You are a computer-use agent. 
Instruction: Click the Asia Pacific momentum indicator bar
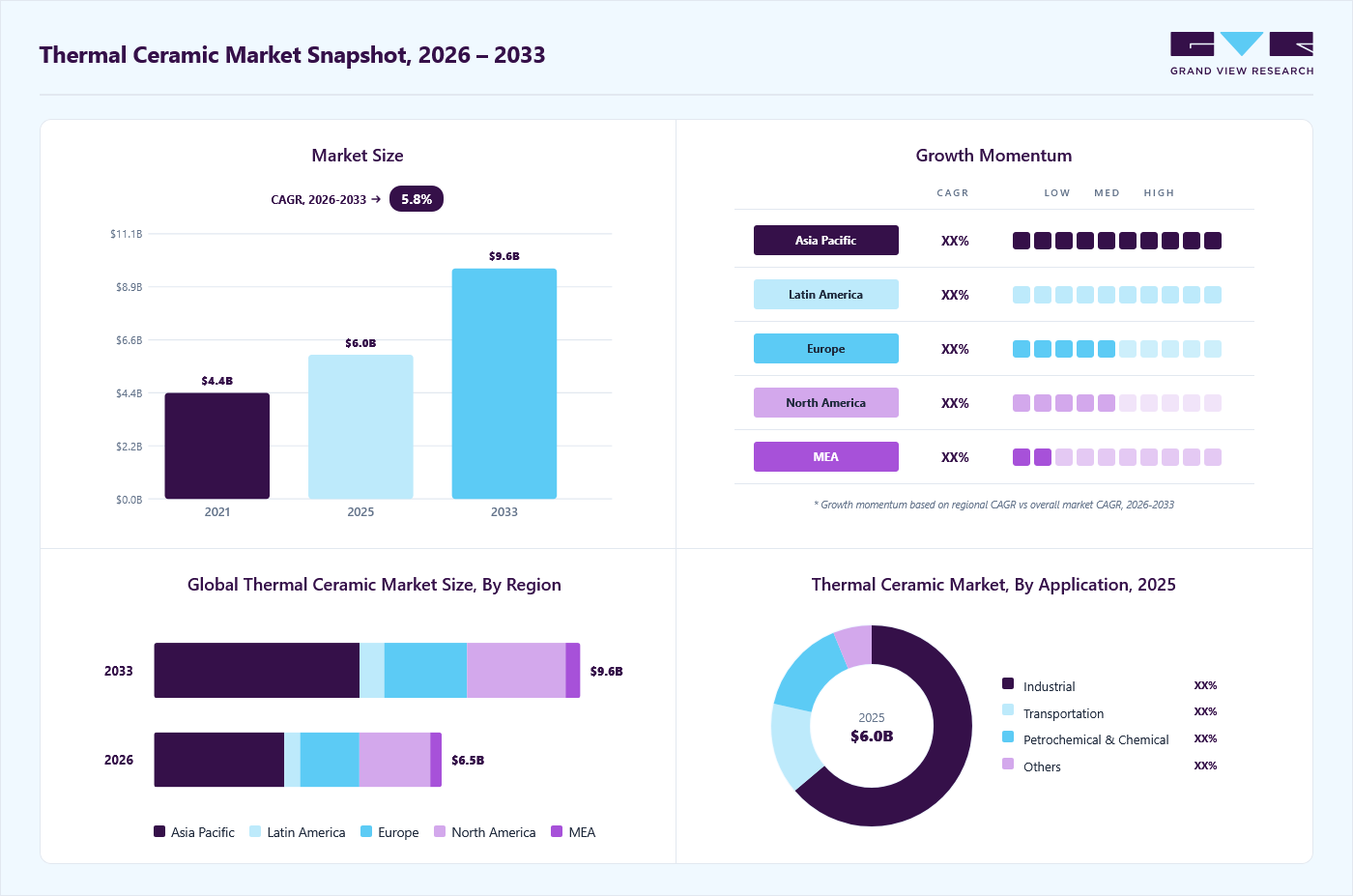pos(1117,241)
